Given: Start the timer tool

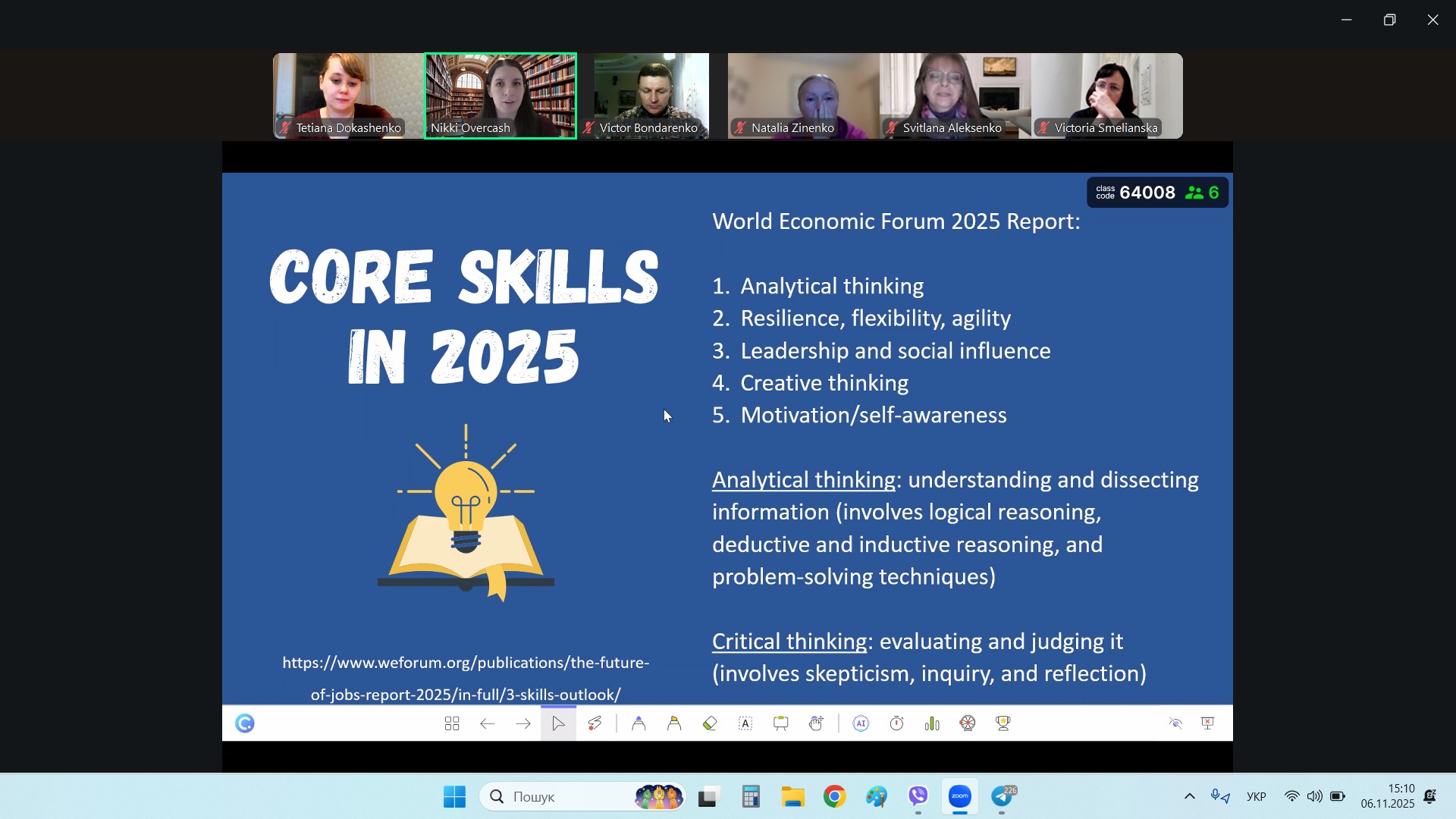Looking at the screenshot, I should point(896,724).
